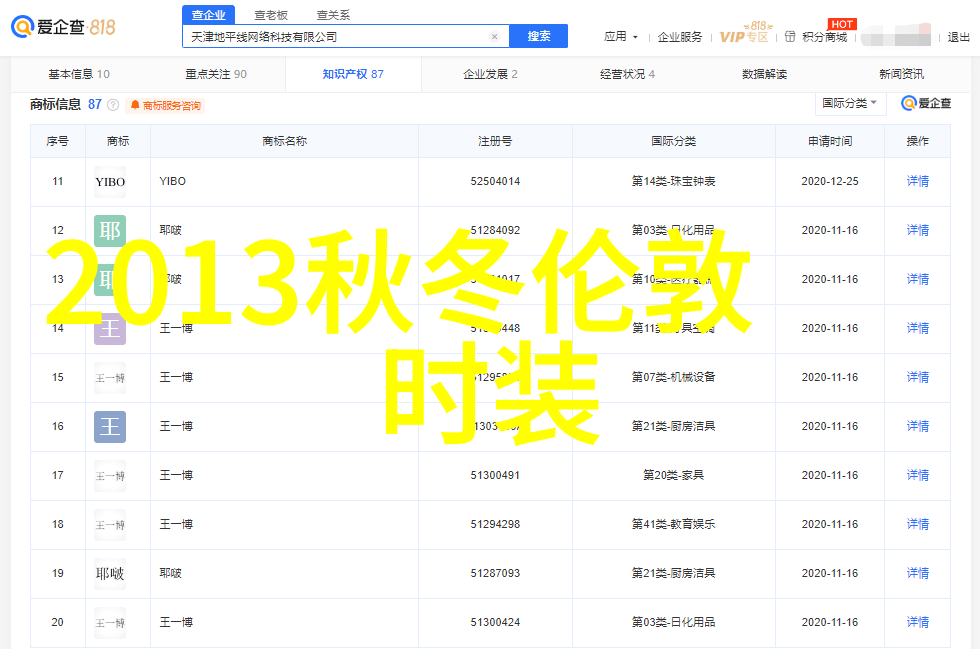Screen dimensions: 980x649
Task: Select the 2020-12-25 application date
Action: (x=829, y=181)
